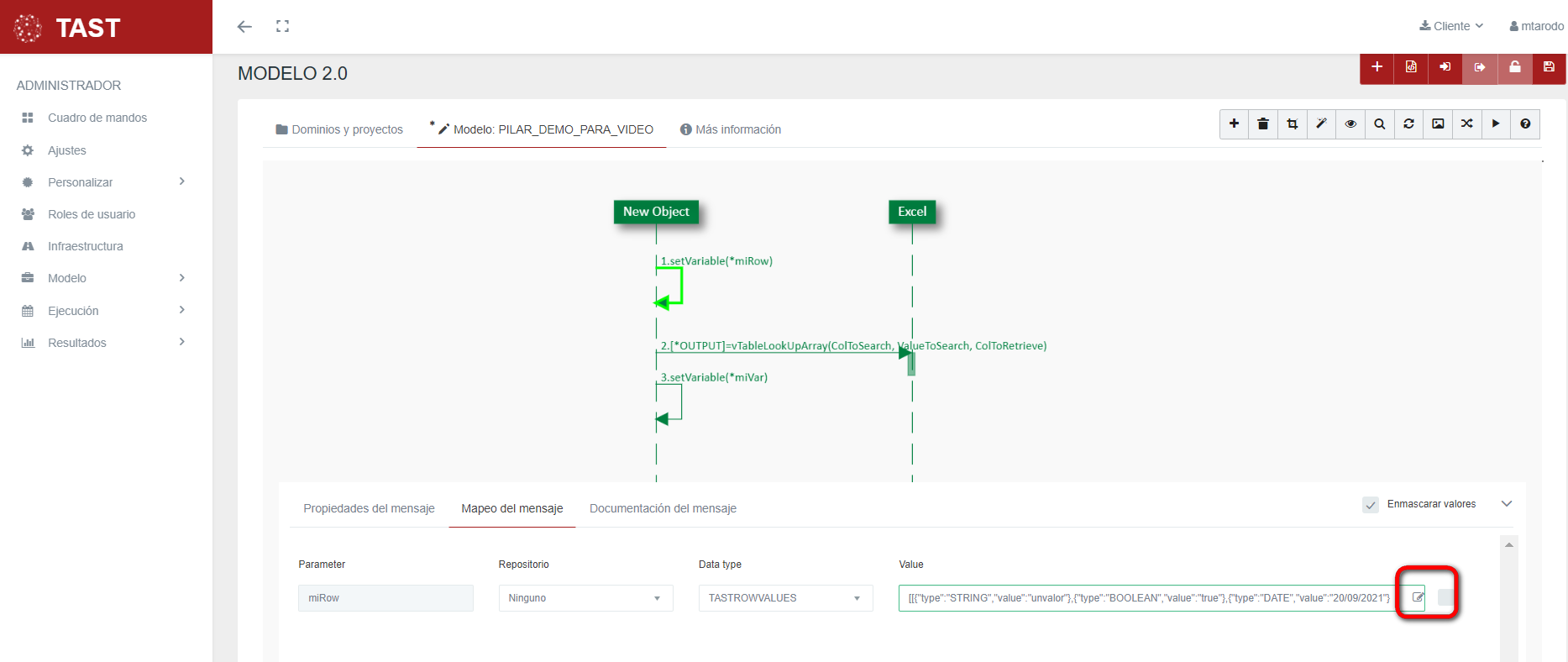Open Cuadro de mandos in sidebar
This screenshot has height=662, width=1568.
coord(97,118)
